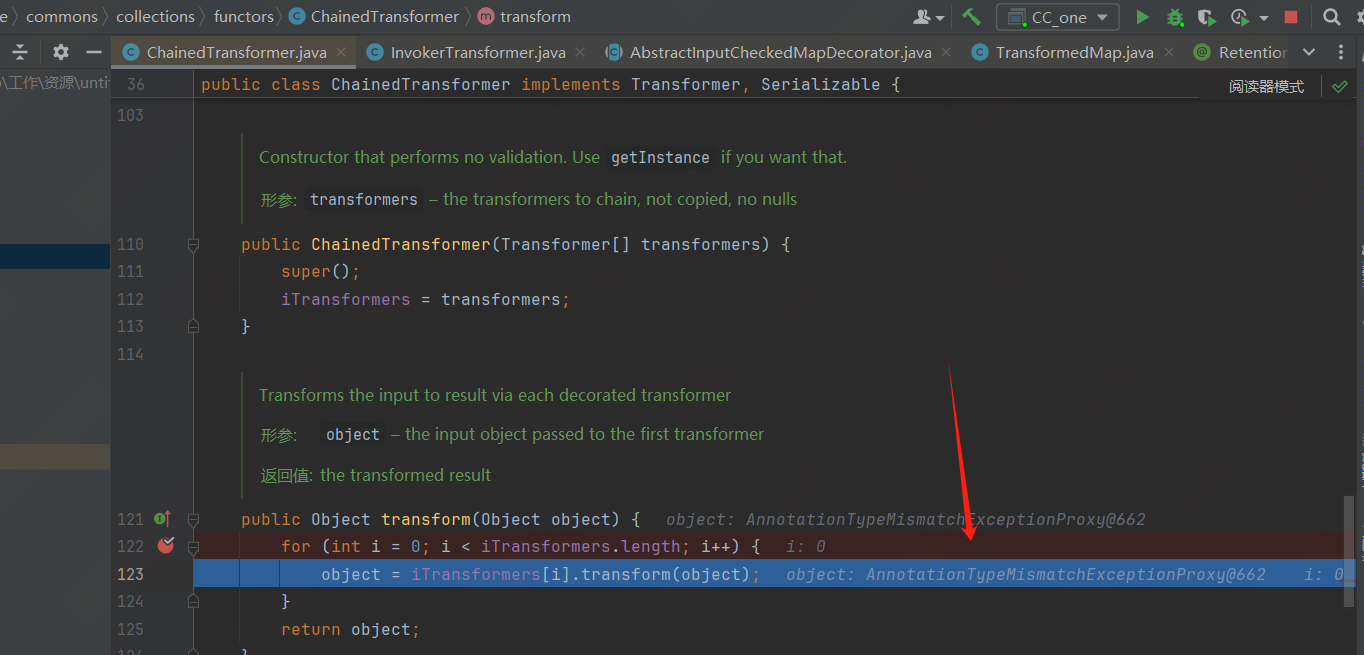Toggle reader mode via 阅读器模式 button
Image resolution: width=1364 pixels, height=655 pixels.
tap(1266, 87)
